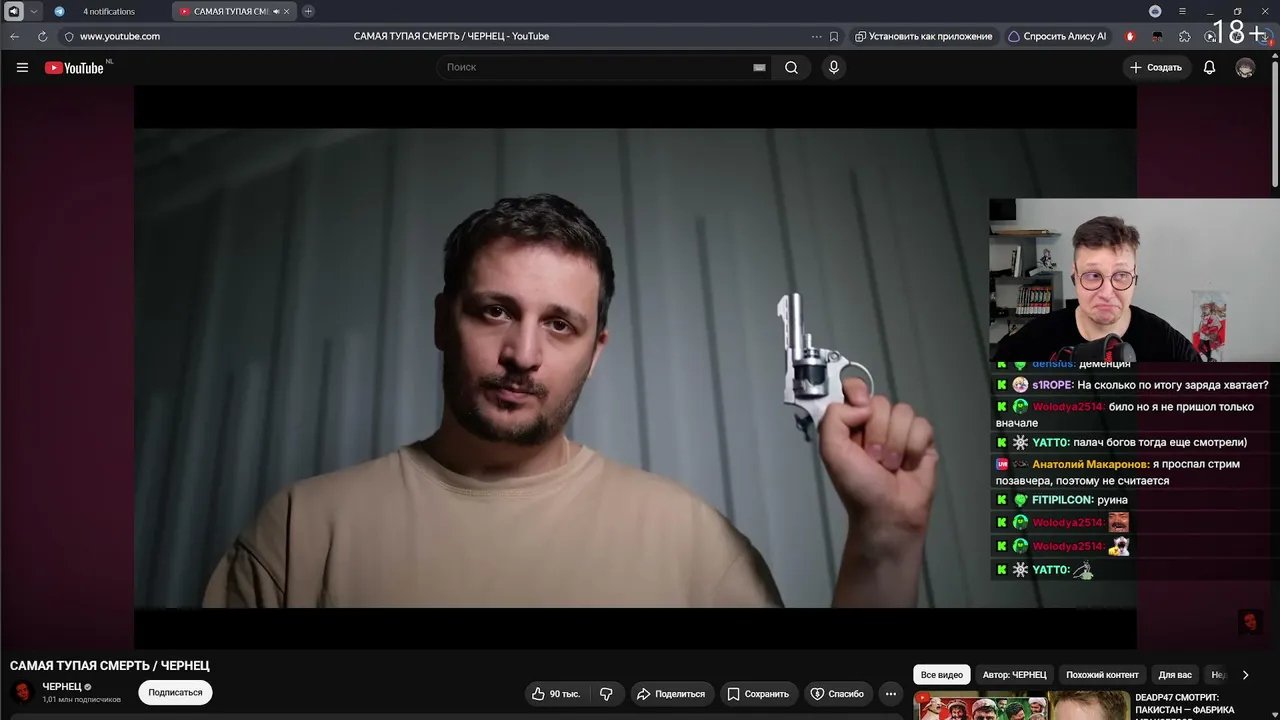Select the Для вас filter chip
The image size is (1280, 720).
(1175, 675)
